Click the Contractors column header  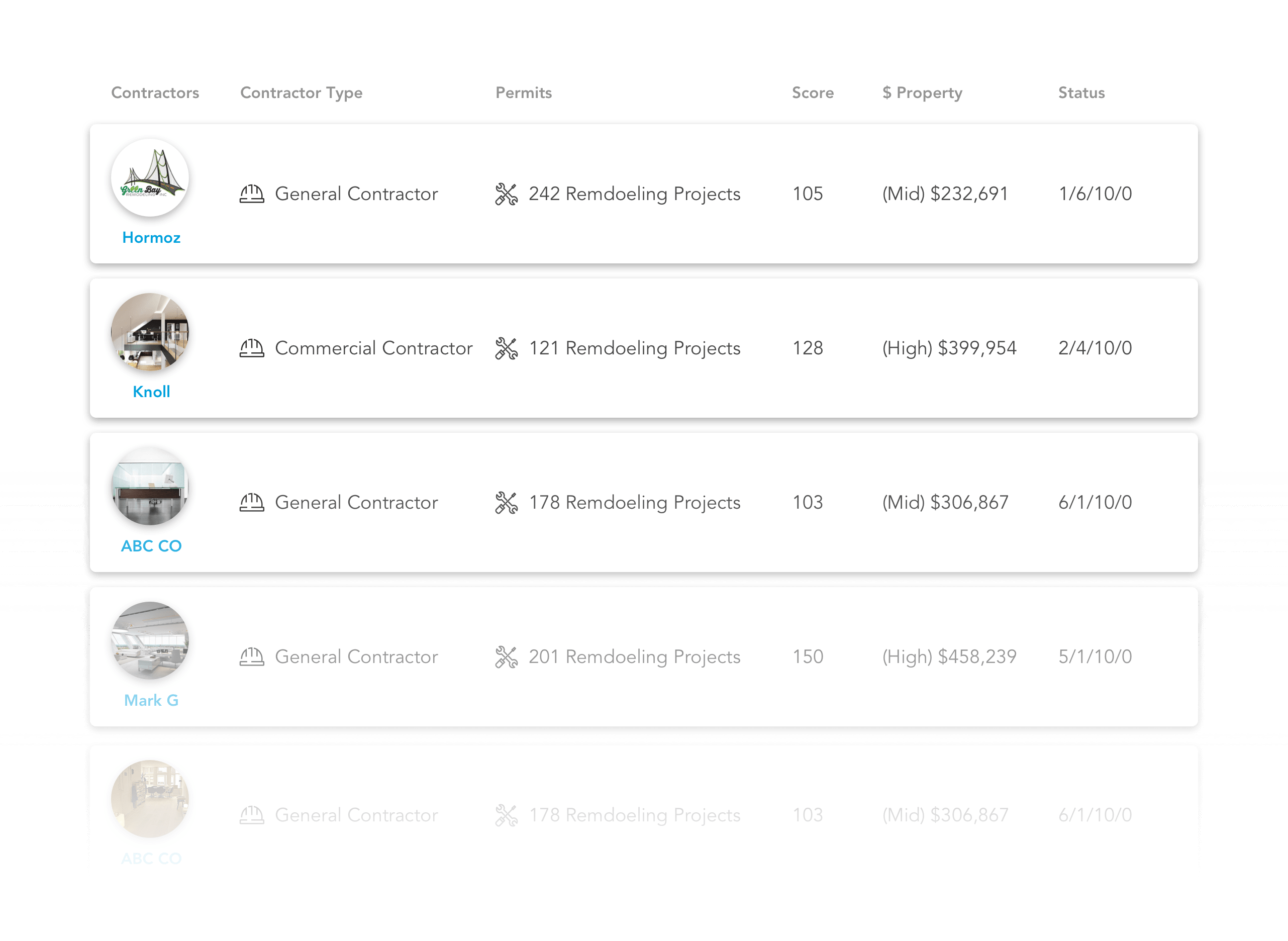(155, 92)
